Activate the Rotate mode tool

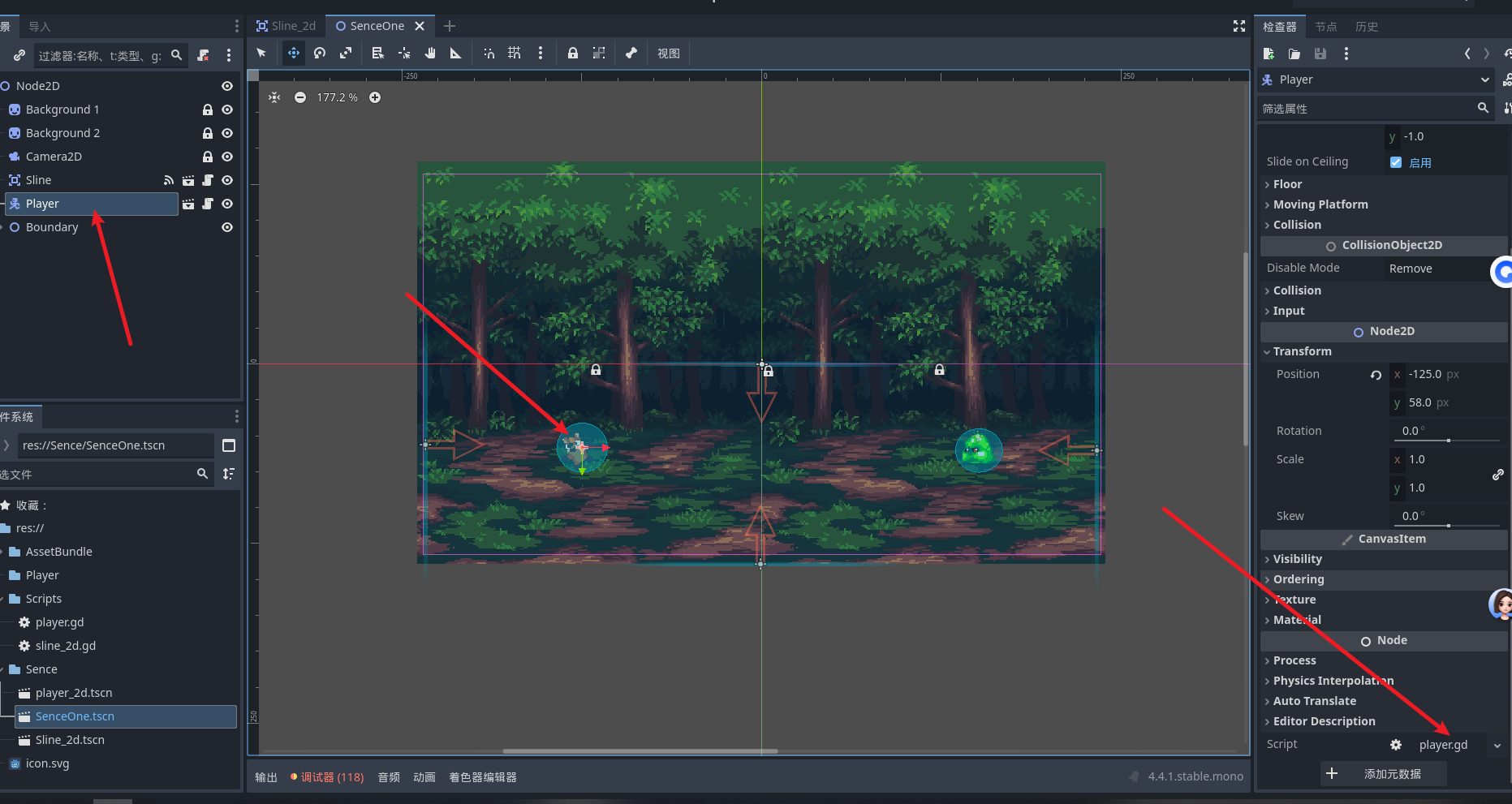[x=320, y=54]
